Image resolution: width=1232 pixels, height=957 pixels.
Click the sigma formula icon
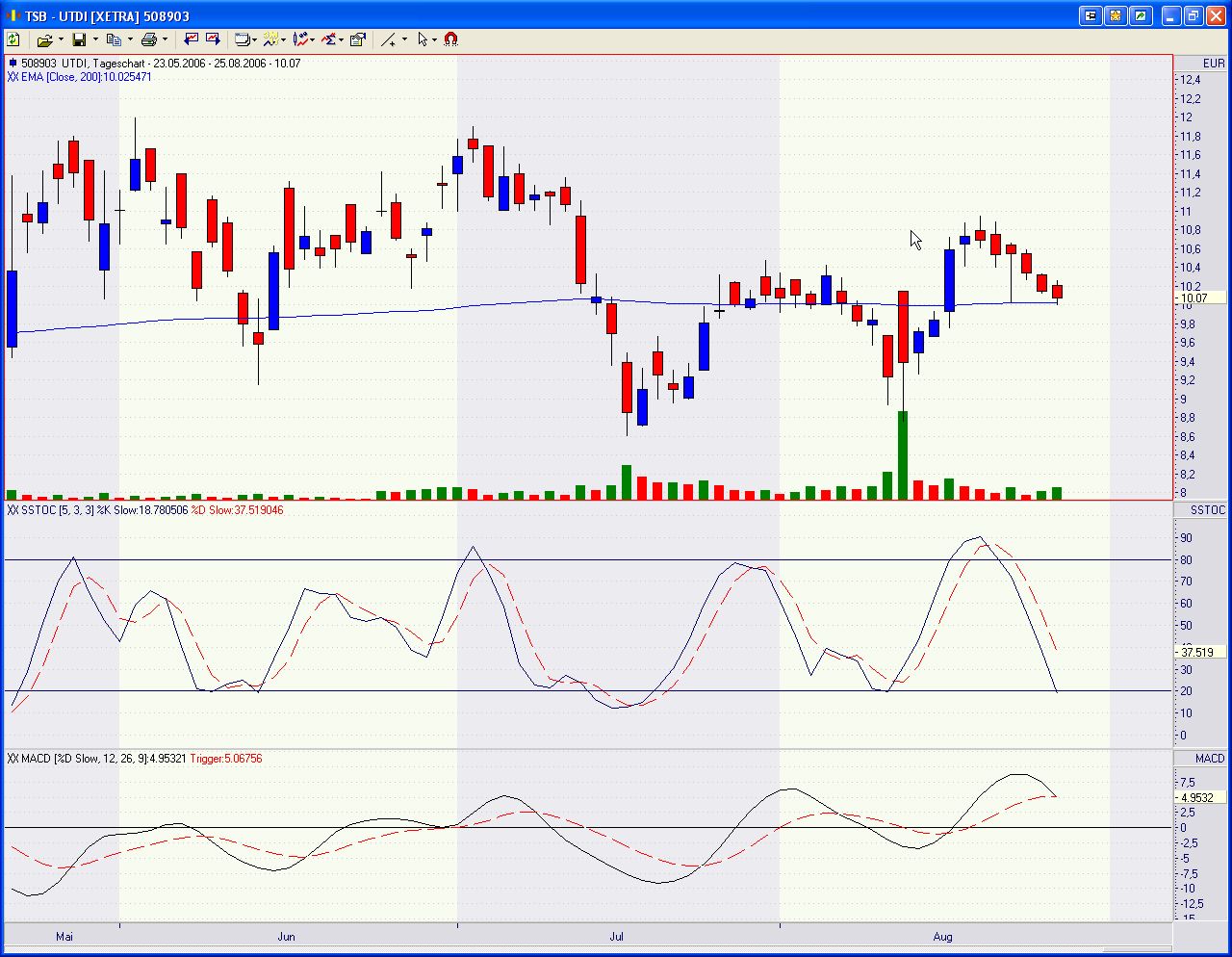[x=329, y=39]
